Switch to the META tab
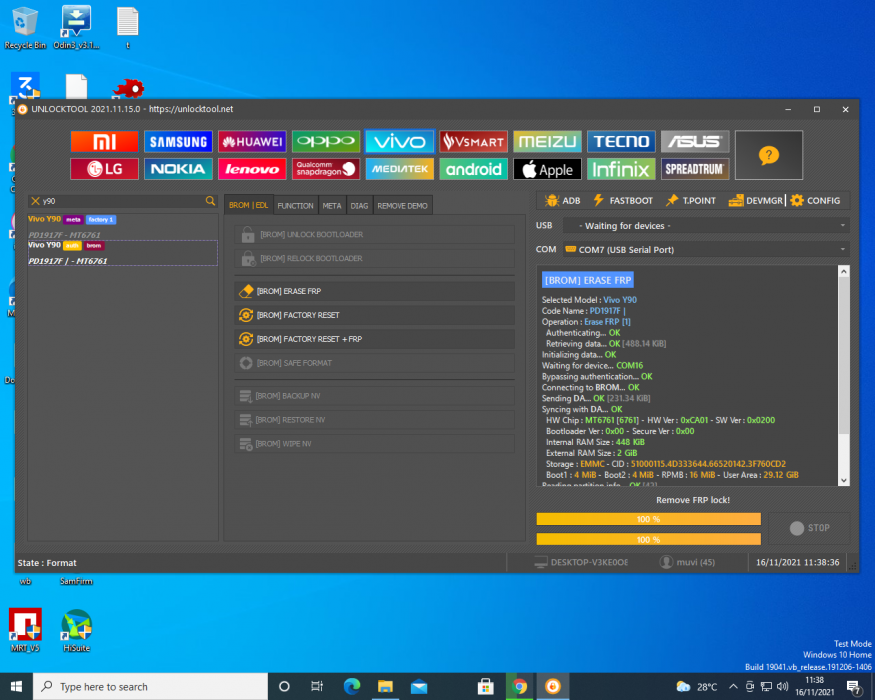 point(332,205)
